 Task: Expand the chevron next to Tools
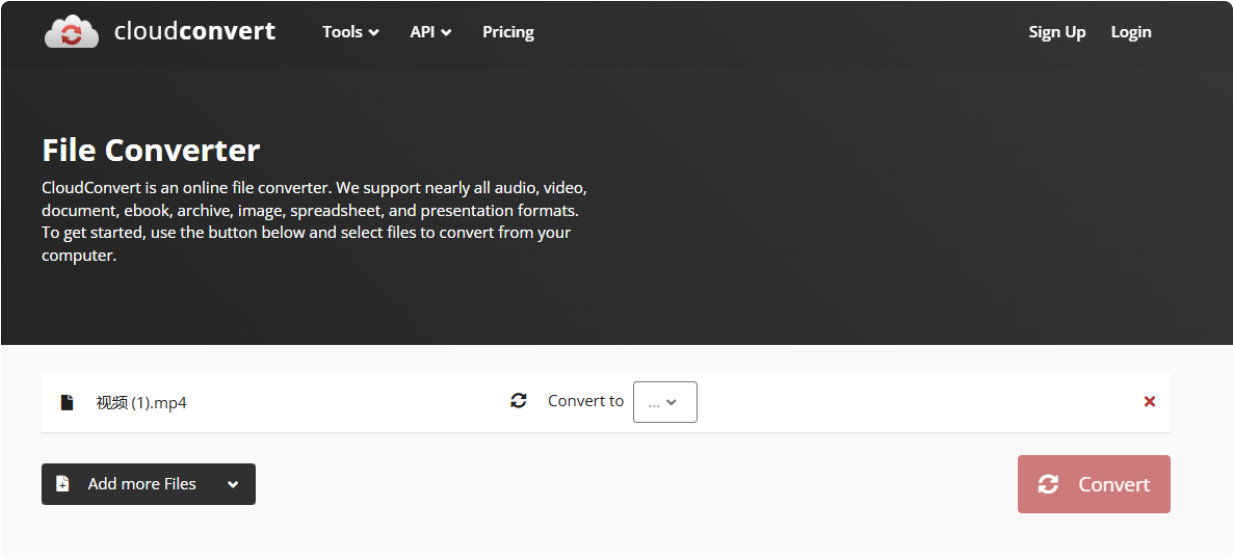[x=374, y=33]
